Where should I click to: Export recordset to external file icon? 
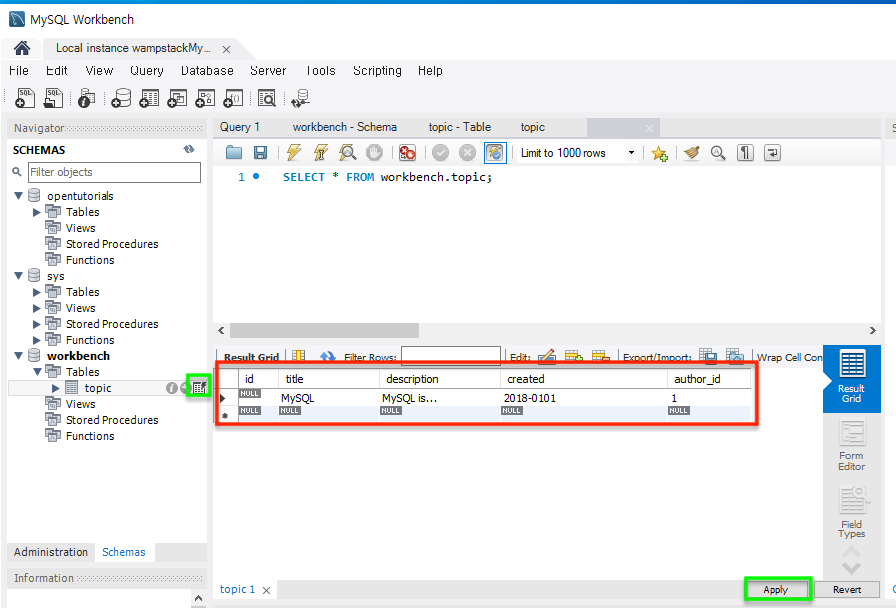click(x=708, y=356)
